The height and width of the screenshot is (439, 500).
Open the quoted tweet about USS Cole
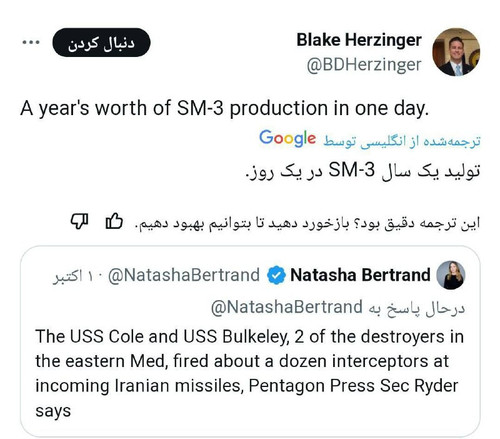click(250, 341)
